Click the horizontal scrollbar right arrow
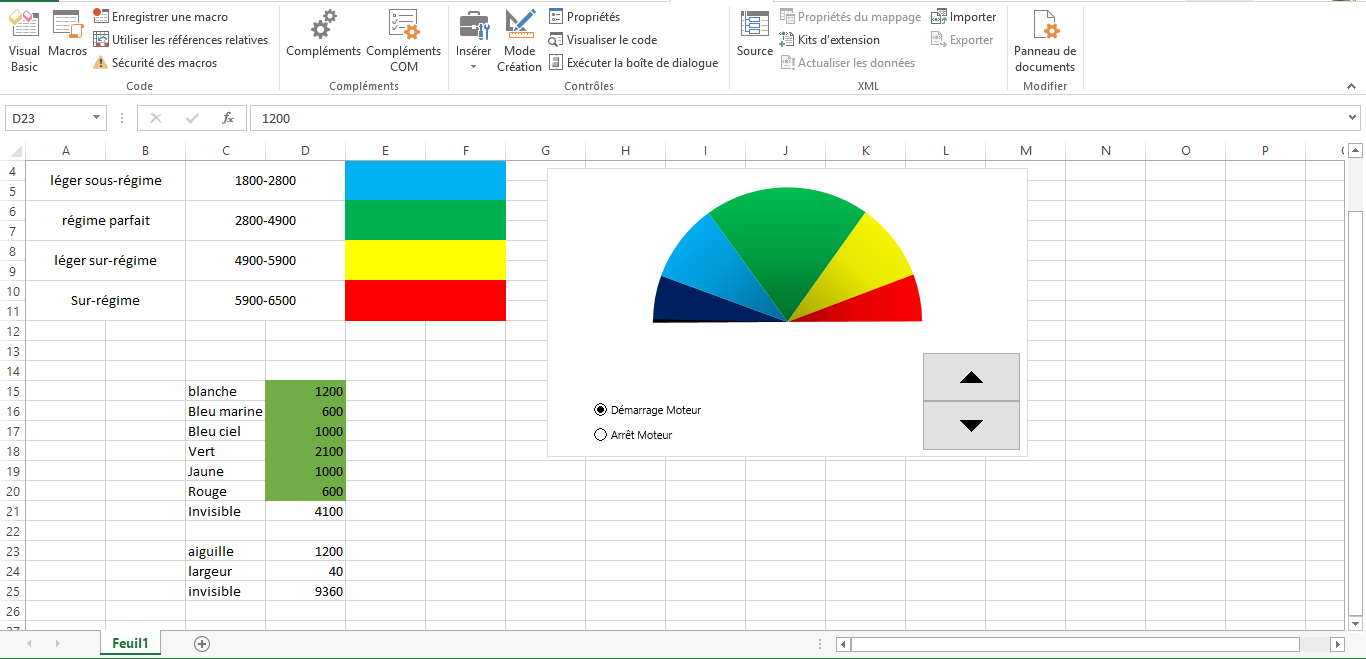Screen dimensions: 1366x659 pos(1336,644)
